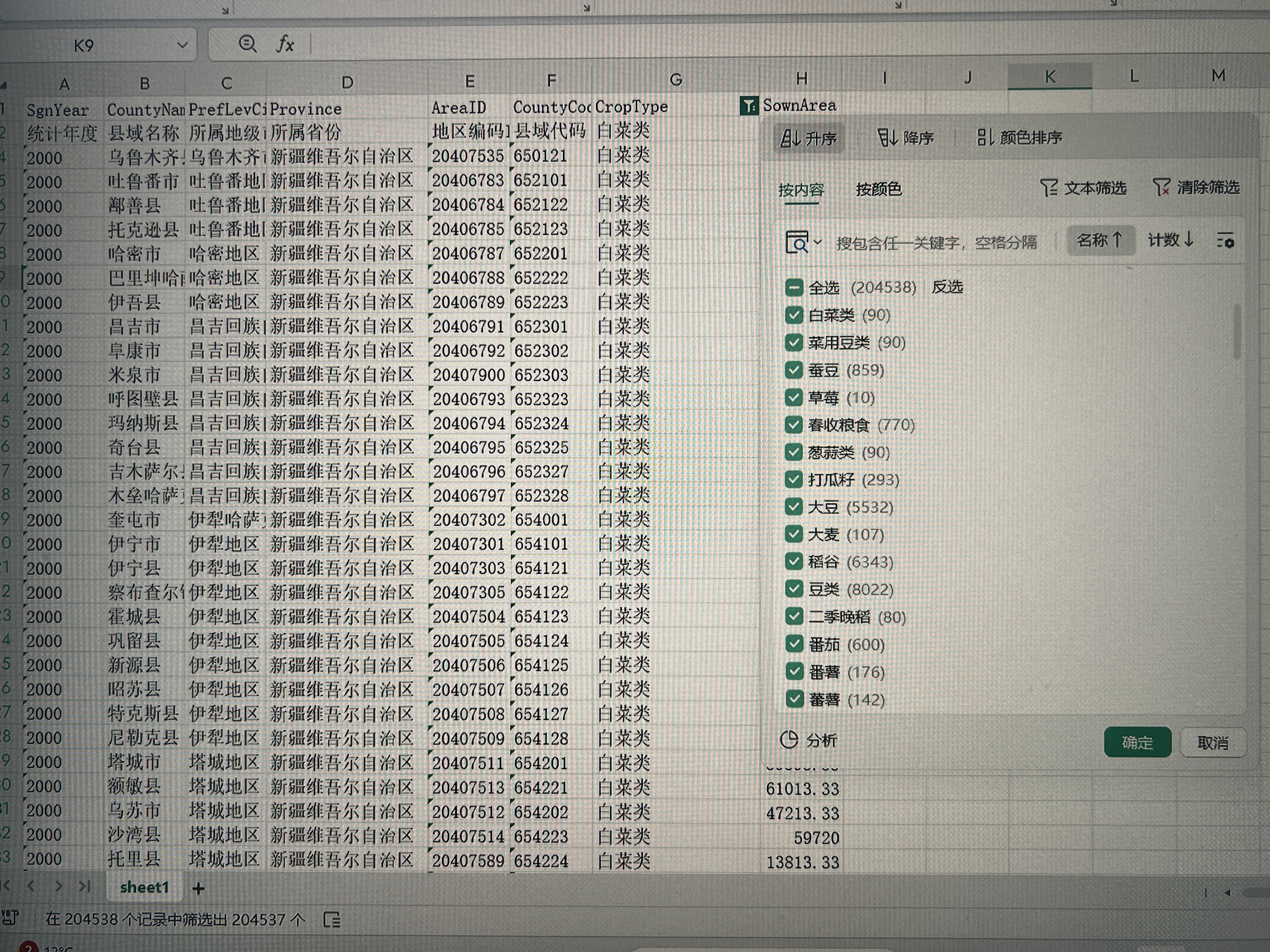Sort filter list by 计数 descending
The width and height of the screenshot is (1270, 952).
pos(1171,240)
